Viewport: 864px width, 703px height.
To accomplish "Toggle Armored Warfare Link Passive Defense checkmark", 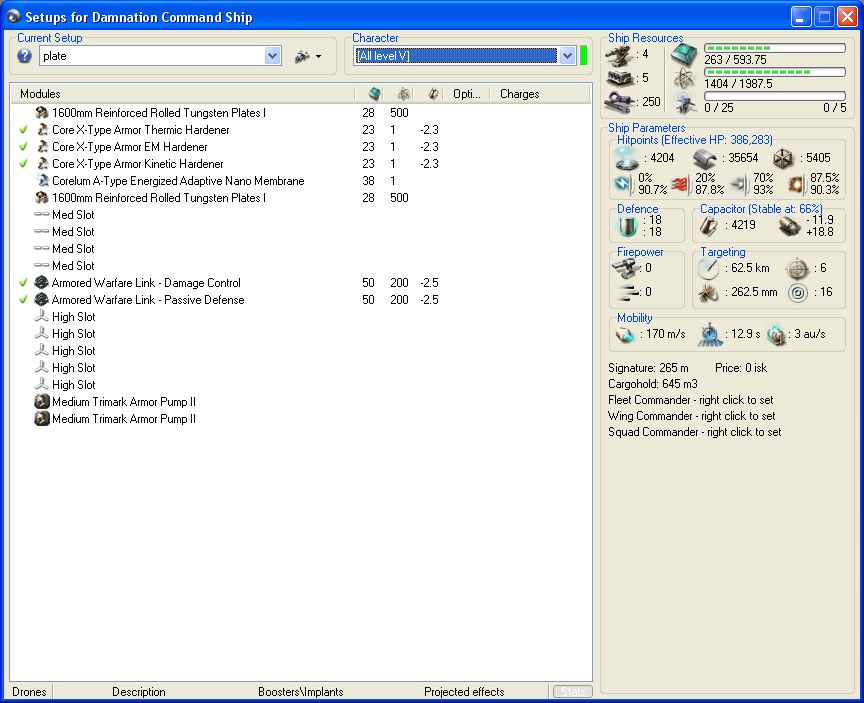I will tap(23, 300).
